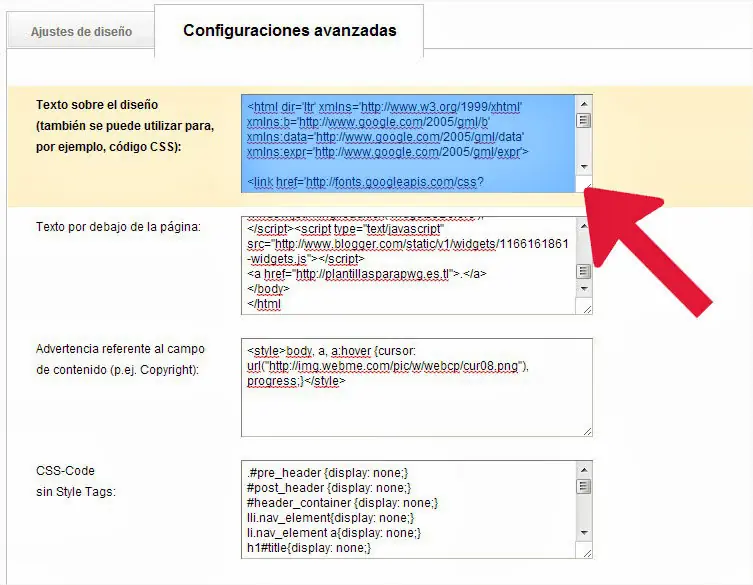Viewport: 753px width, 585px height.
Task: Click the resize grip of the Advertencia textarea
Action: pyautogui.click(x=587, y=431)
